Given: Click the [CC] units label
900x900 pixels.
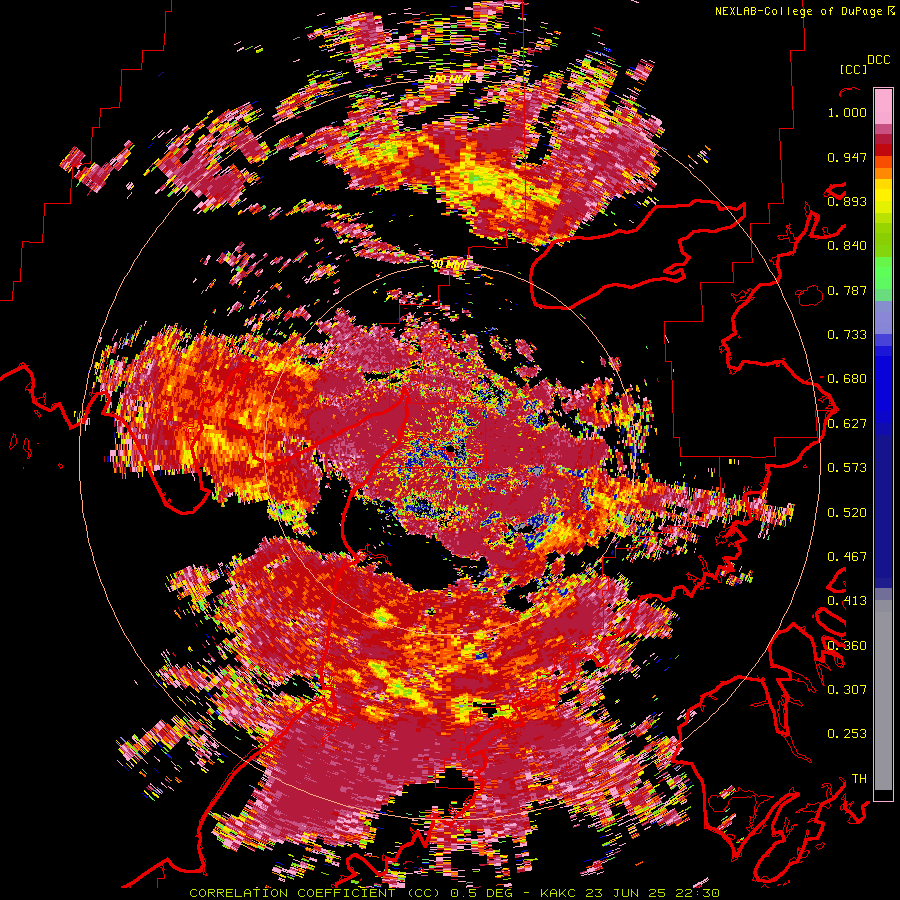Looking at the screenshot, I should pos(853,69).
